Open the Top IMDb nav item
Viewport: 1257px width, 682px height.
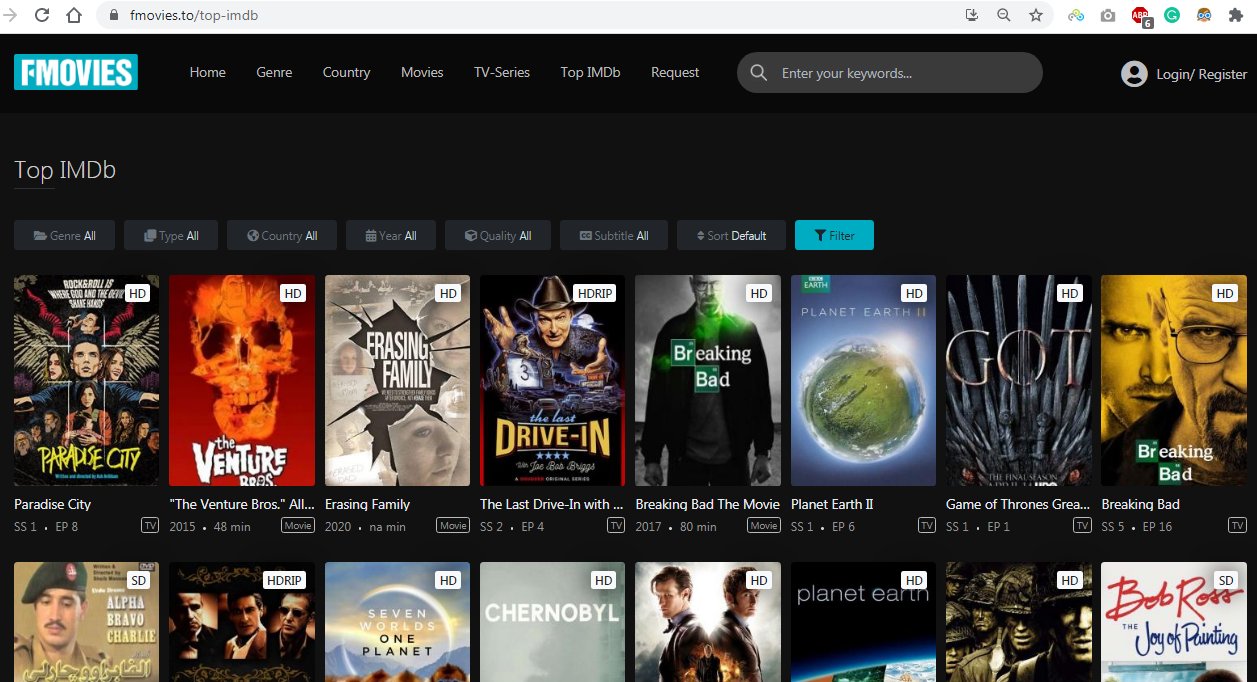(590, 72)
